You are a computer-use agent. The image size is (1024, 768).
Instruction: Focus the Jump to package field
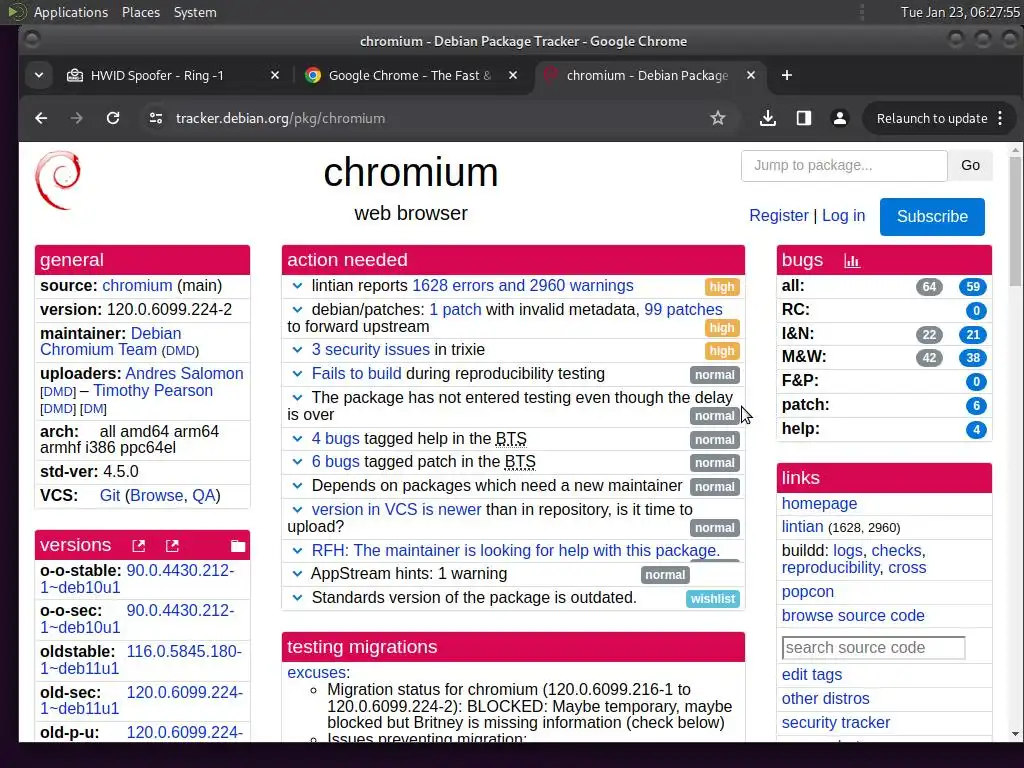pyautogui.click(x=844, y=165)
